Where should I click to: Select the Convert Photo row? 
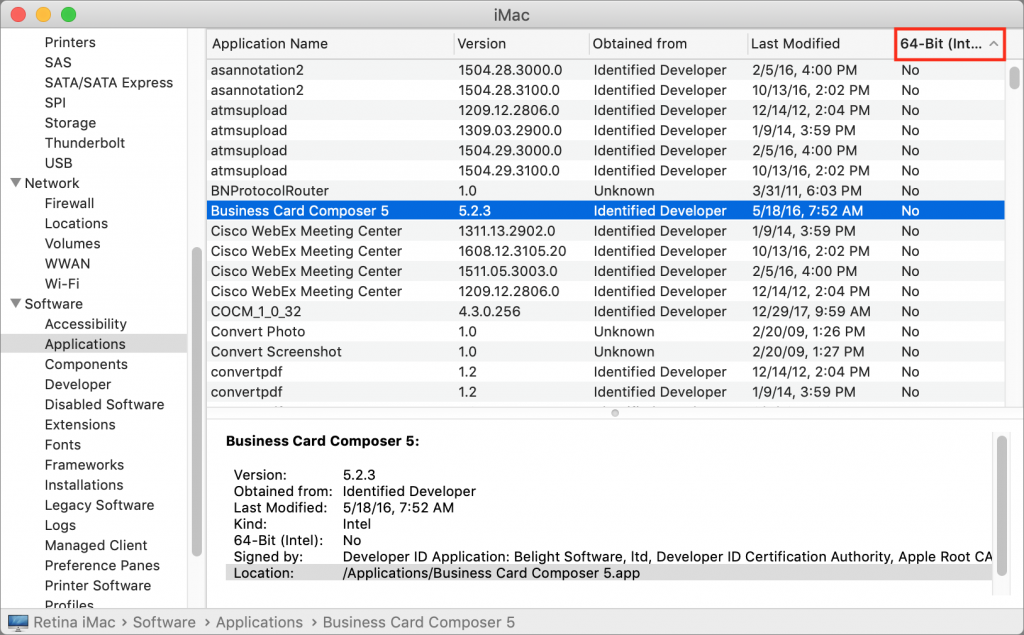605,332
